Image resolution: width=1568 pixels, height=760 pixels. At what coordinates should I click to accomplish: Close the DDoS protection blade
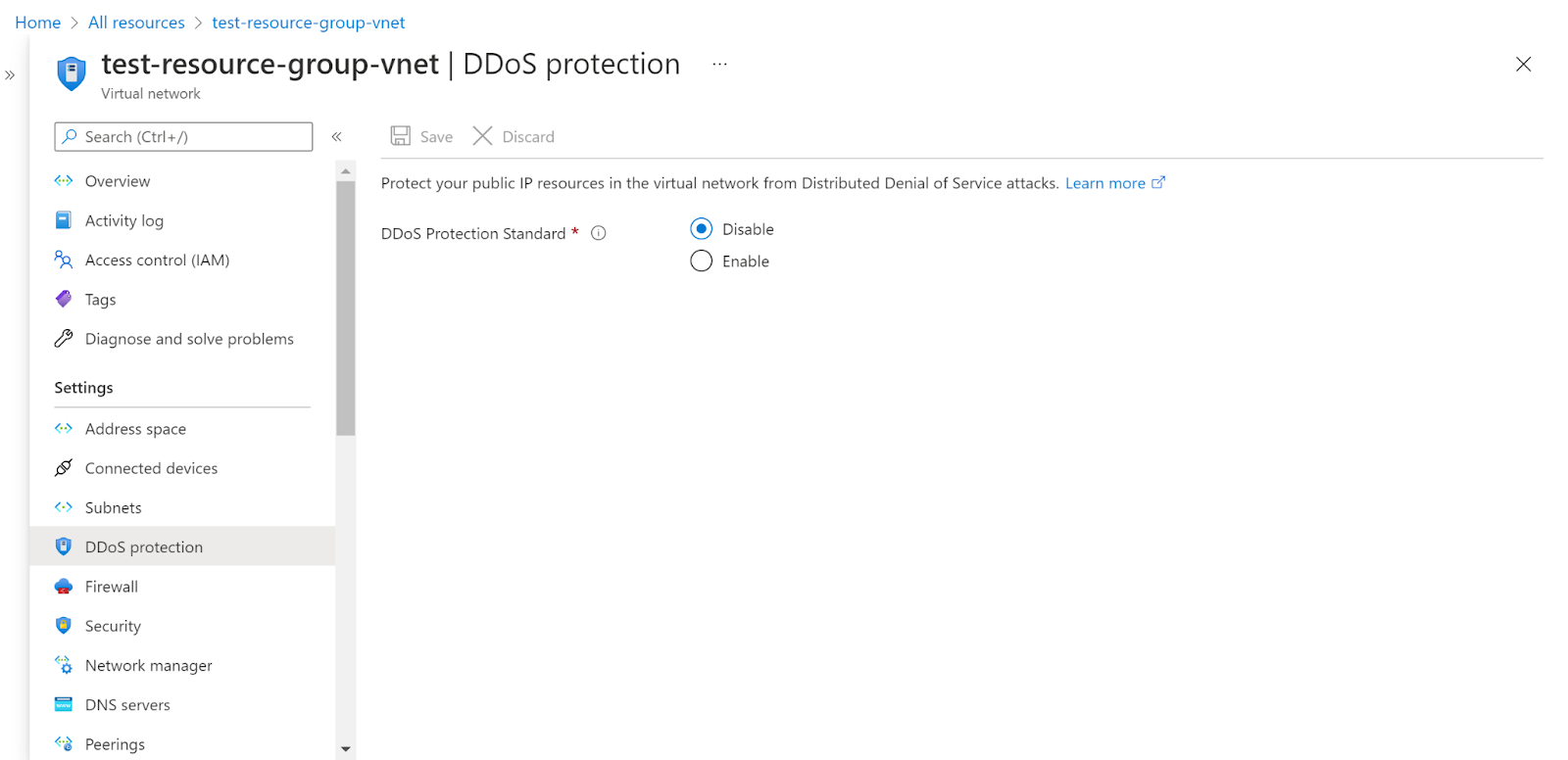[x=1523, y=65]
